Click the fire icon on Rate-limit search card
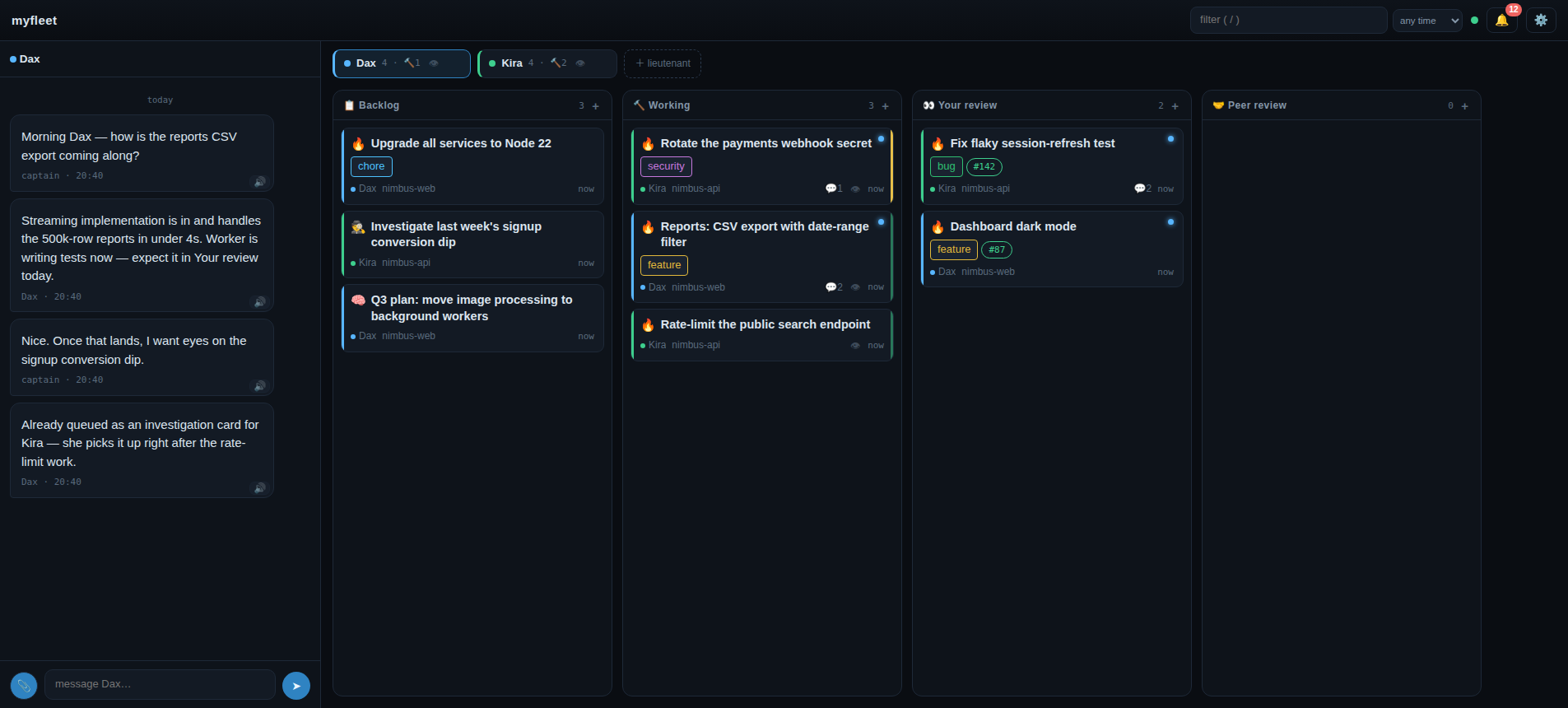1568x708 pixels. (x=648, y=325)
